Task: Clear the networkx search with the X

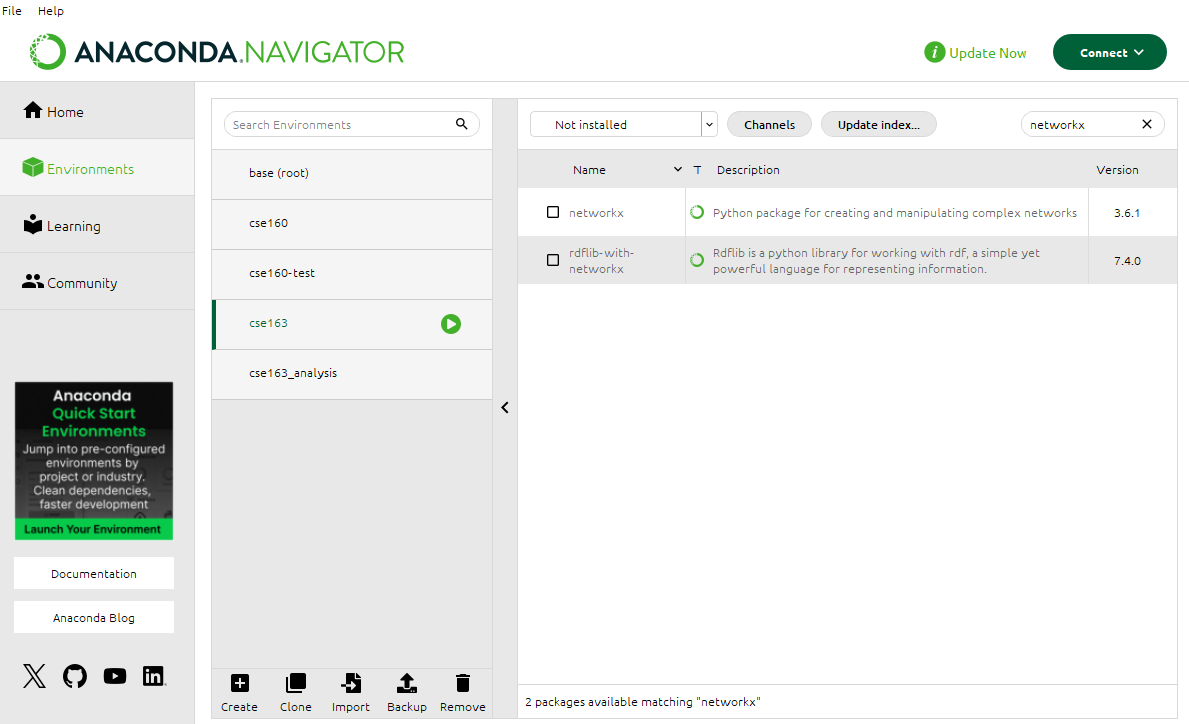Action: click(1146, 124)
